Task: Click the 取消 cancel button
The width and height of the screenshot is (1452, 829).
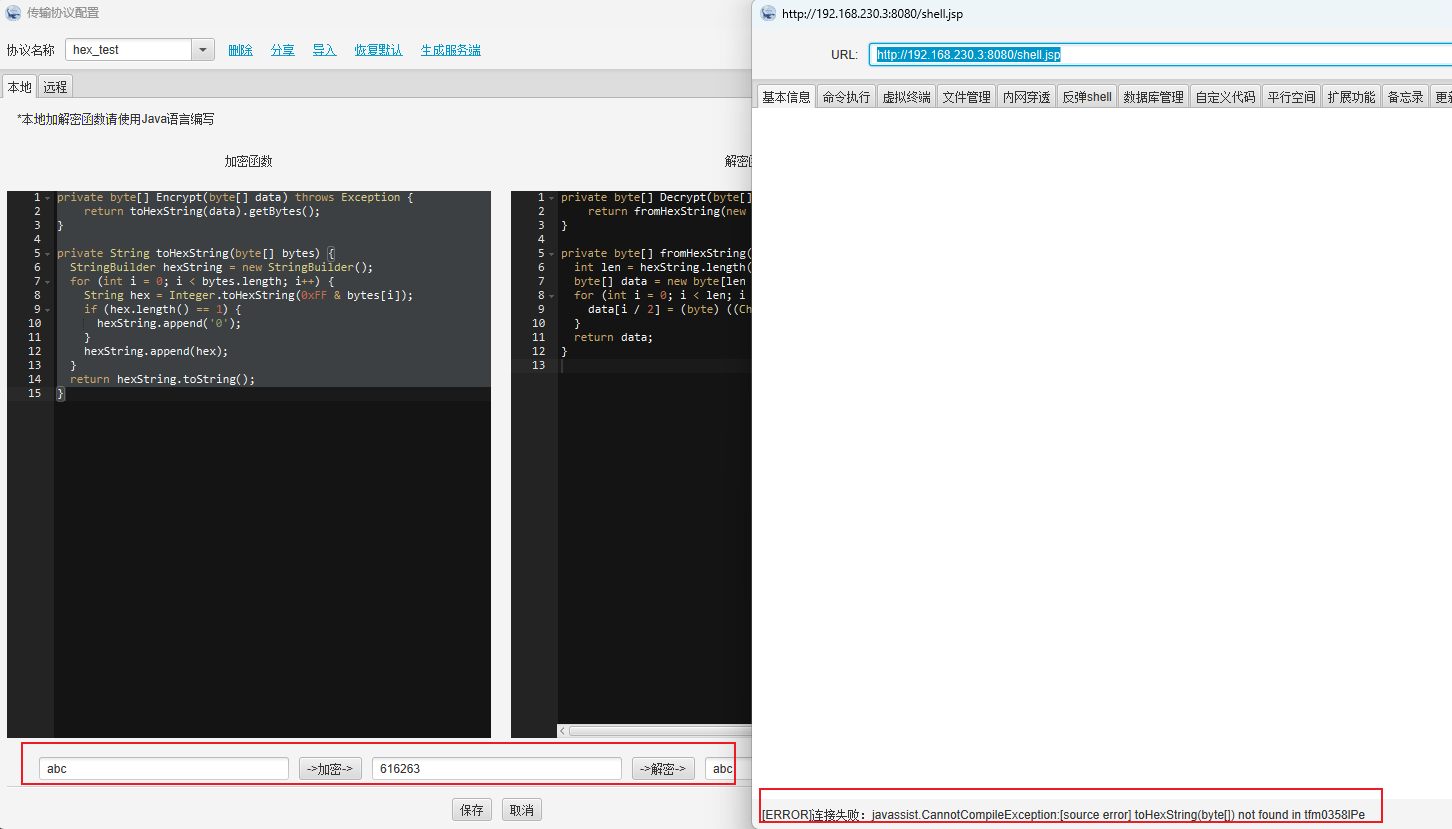Action: pos(521,809)
